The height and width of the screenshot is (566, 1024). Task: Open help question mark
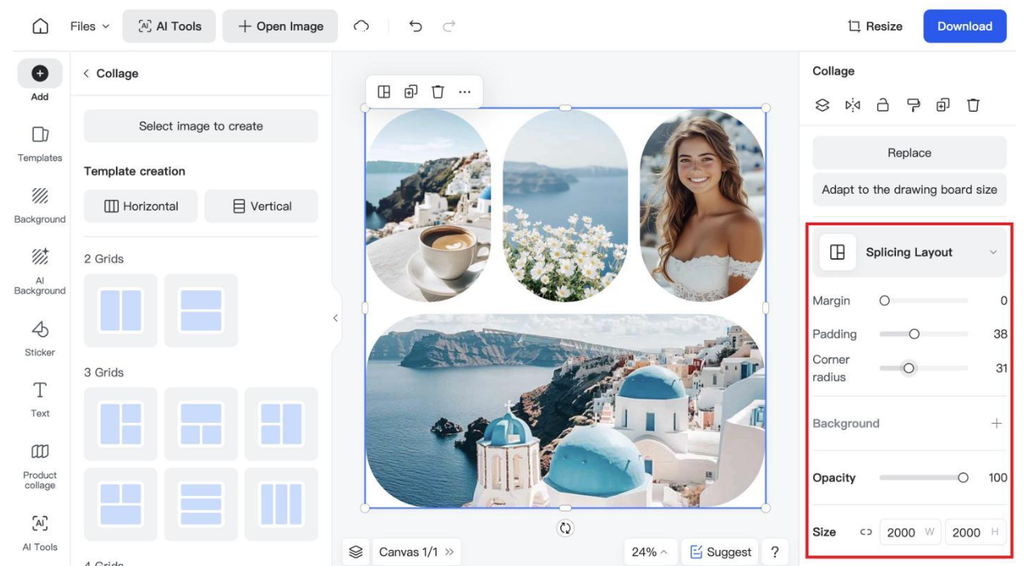pos(775,552)
